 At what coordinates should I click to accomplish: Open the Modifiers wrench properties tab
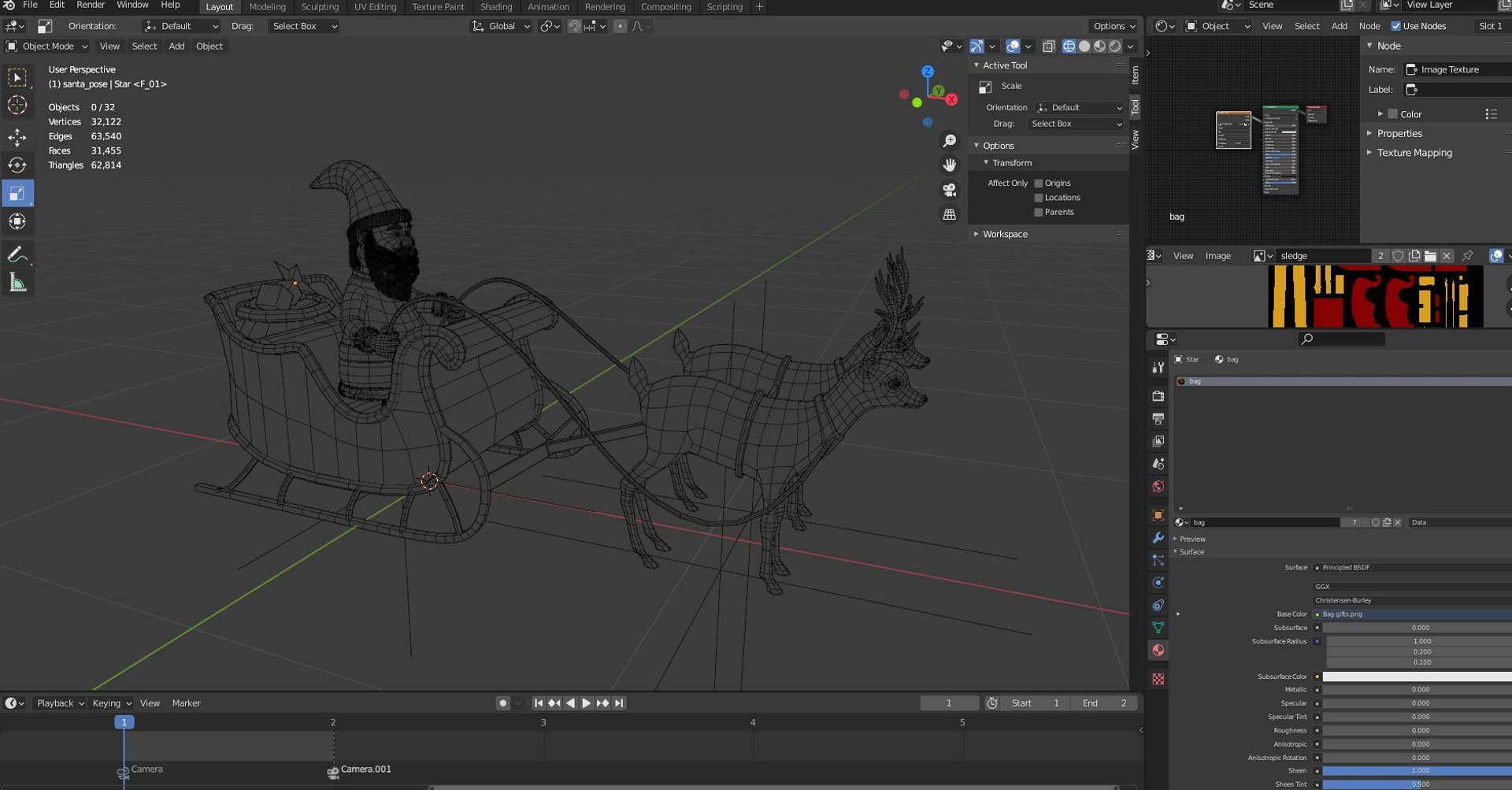click(x=1158, y=538)
